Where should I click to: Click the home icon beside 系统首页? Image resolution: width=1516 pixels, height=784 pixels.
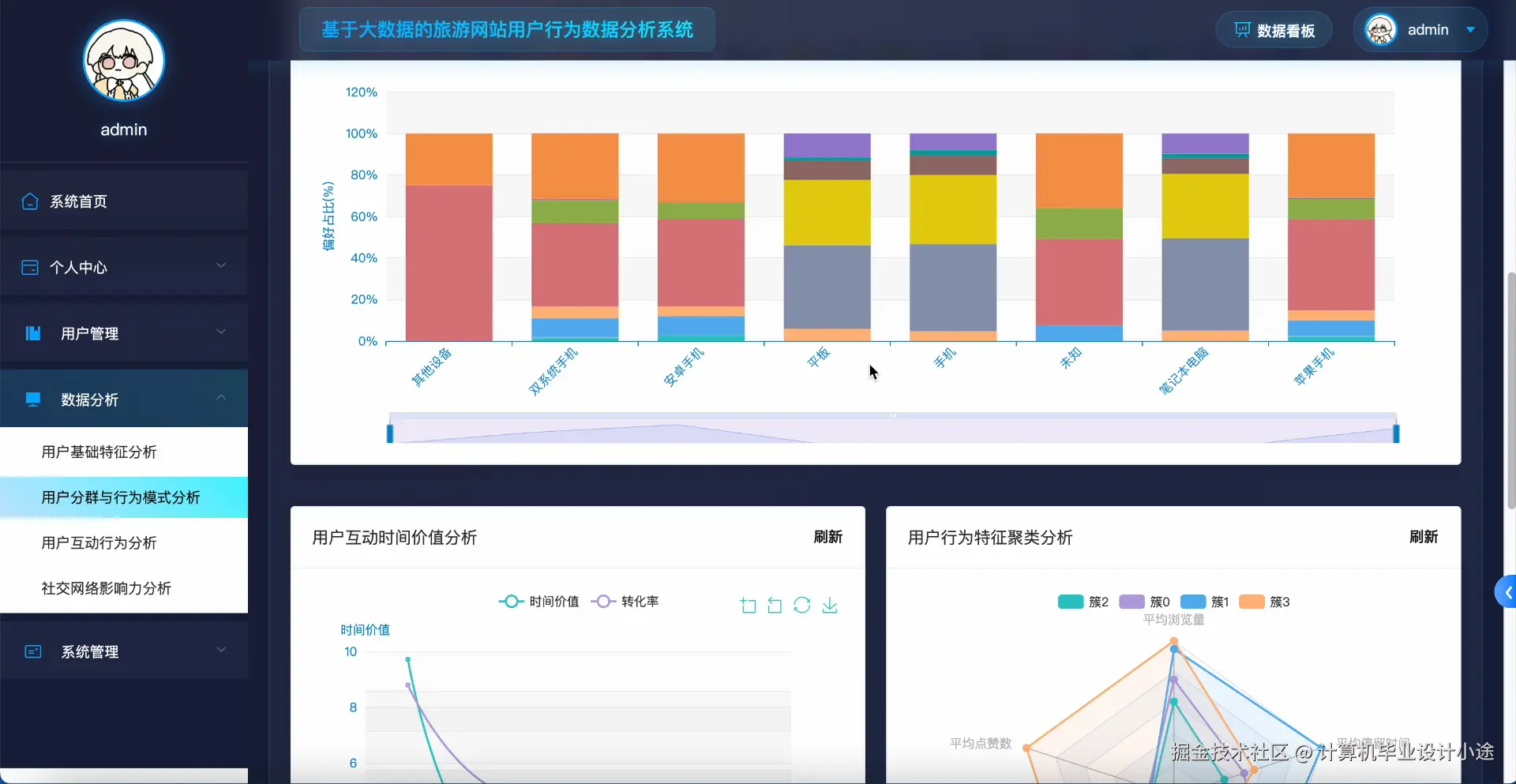(x=30, y=201)
